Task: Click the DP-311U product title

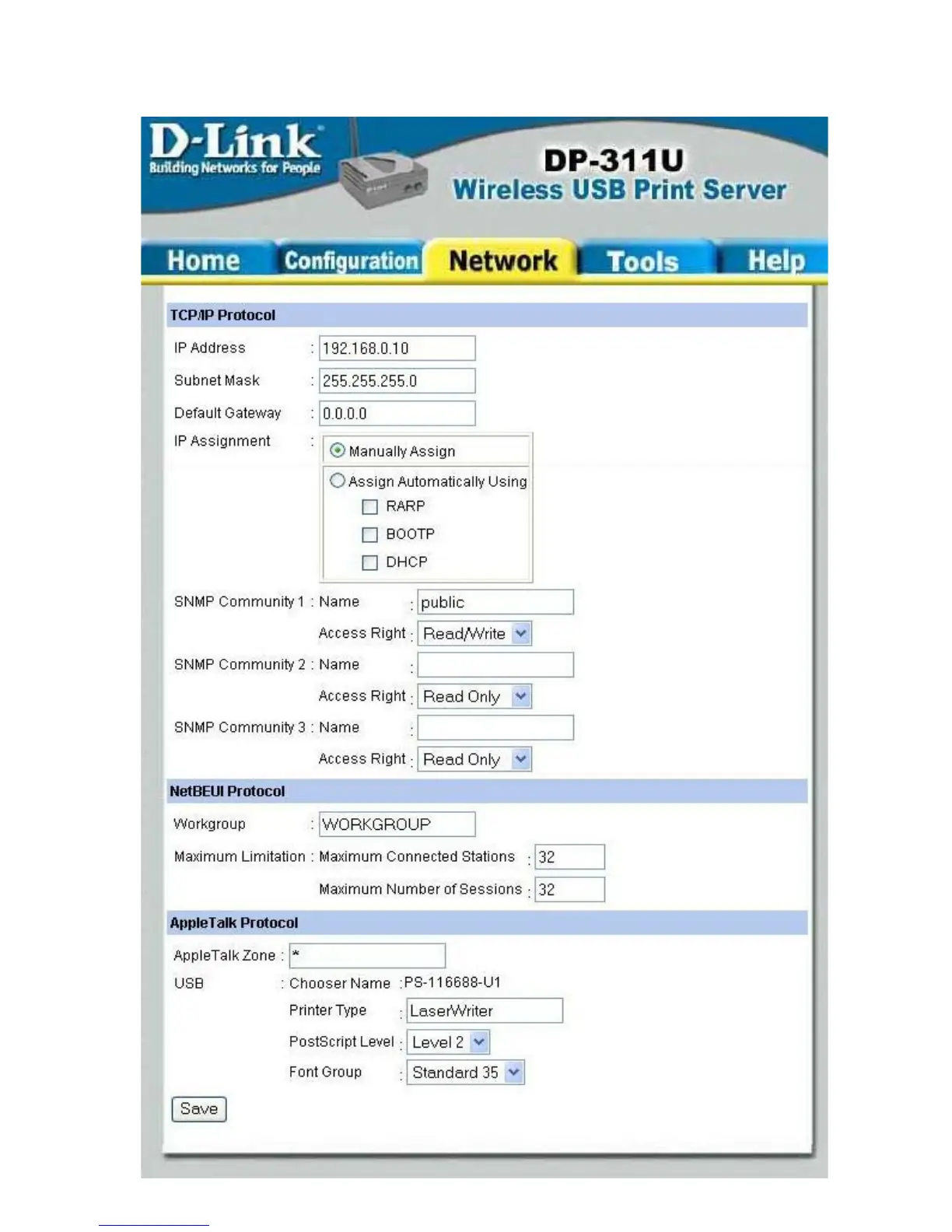Action: point(614,161)
